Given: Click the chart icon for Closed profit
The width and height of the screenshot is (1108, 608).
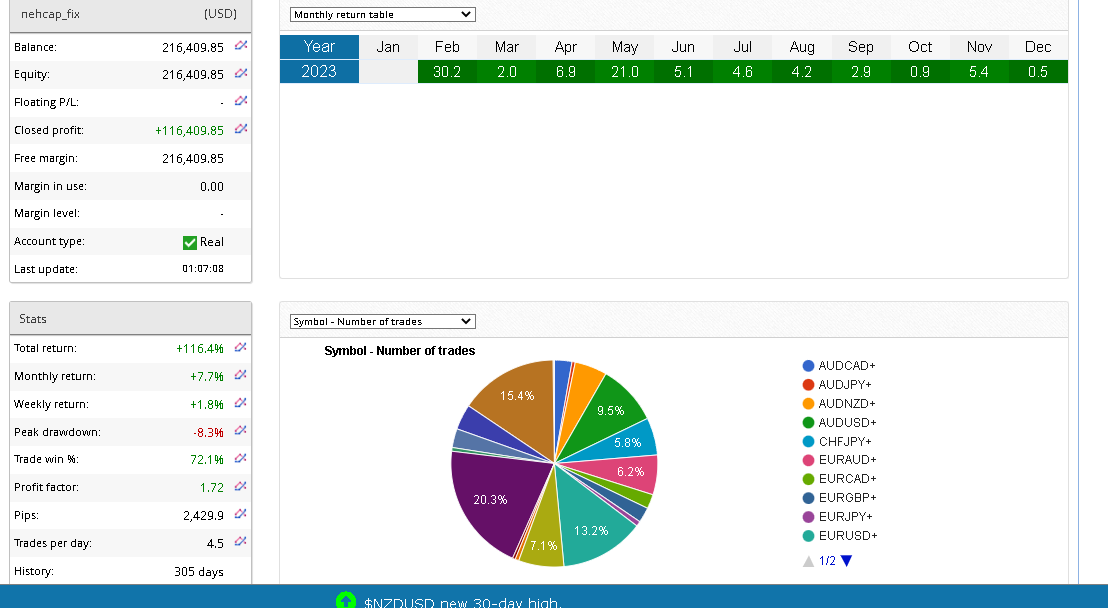Looking at the screenshot, I should [241, 129].
